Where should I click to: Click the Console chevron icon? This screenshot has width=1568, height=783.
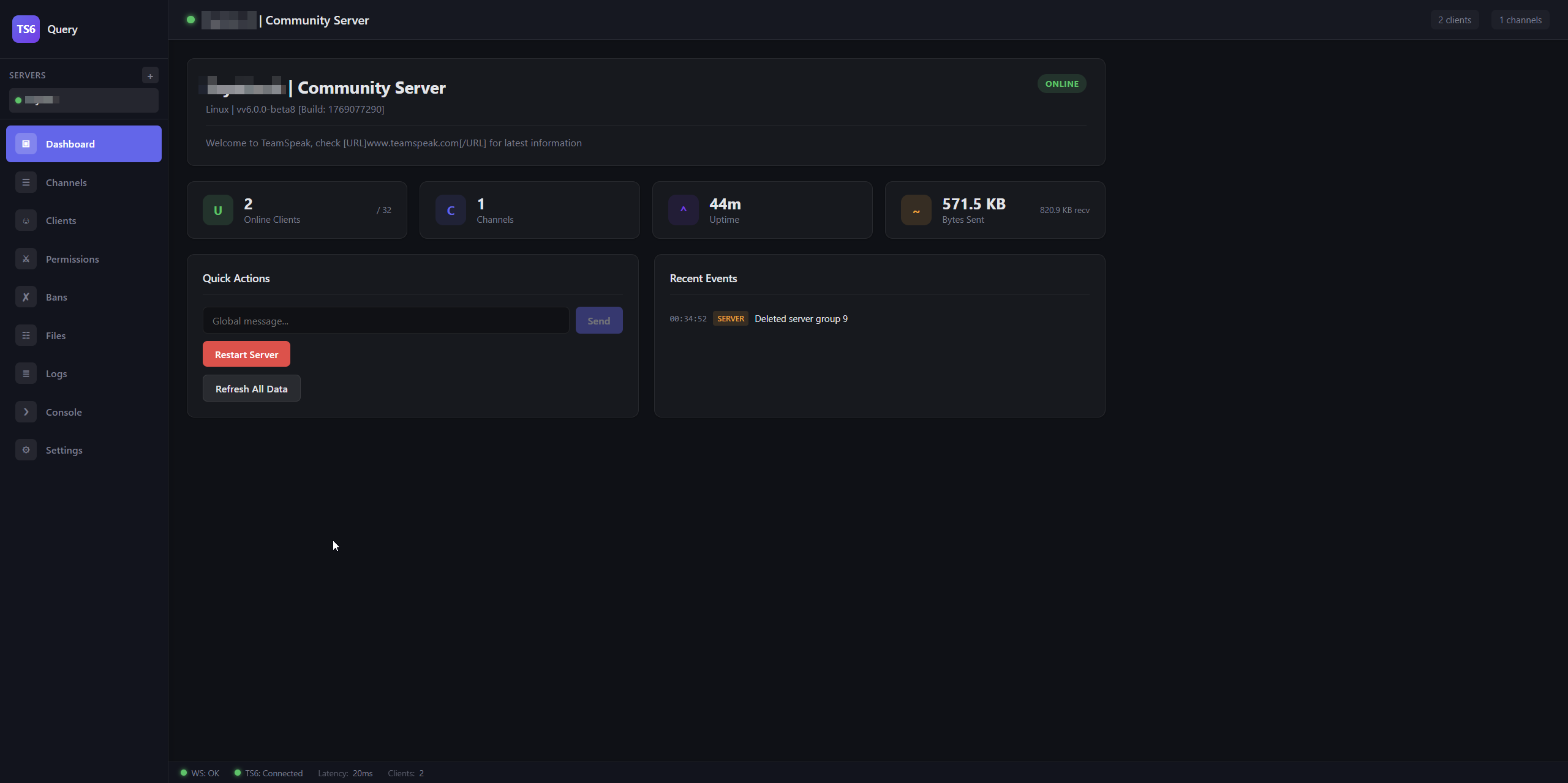coord(26,412)
